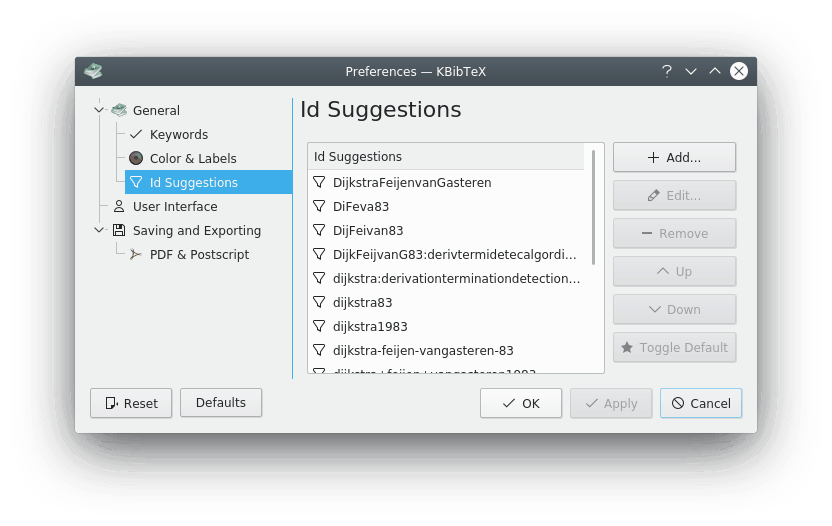Click the KBibTeX app icon in title bar
This screenshot has height=526, width=832.
click(x=93, y=71)
